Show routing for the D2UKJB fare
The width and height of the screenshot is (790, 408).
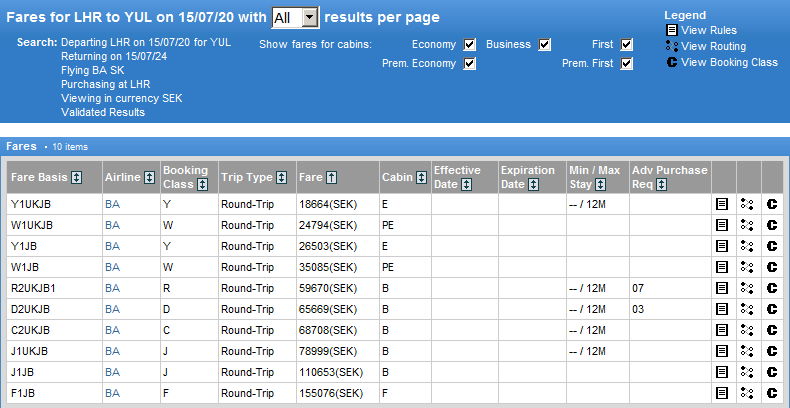(747, 309)
